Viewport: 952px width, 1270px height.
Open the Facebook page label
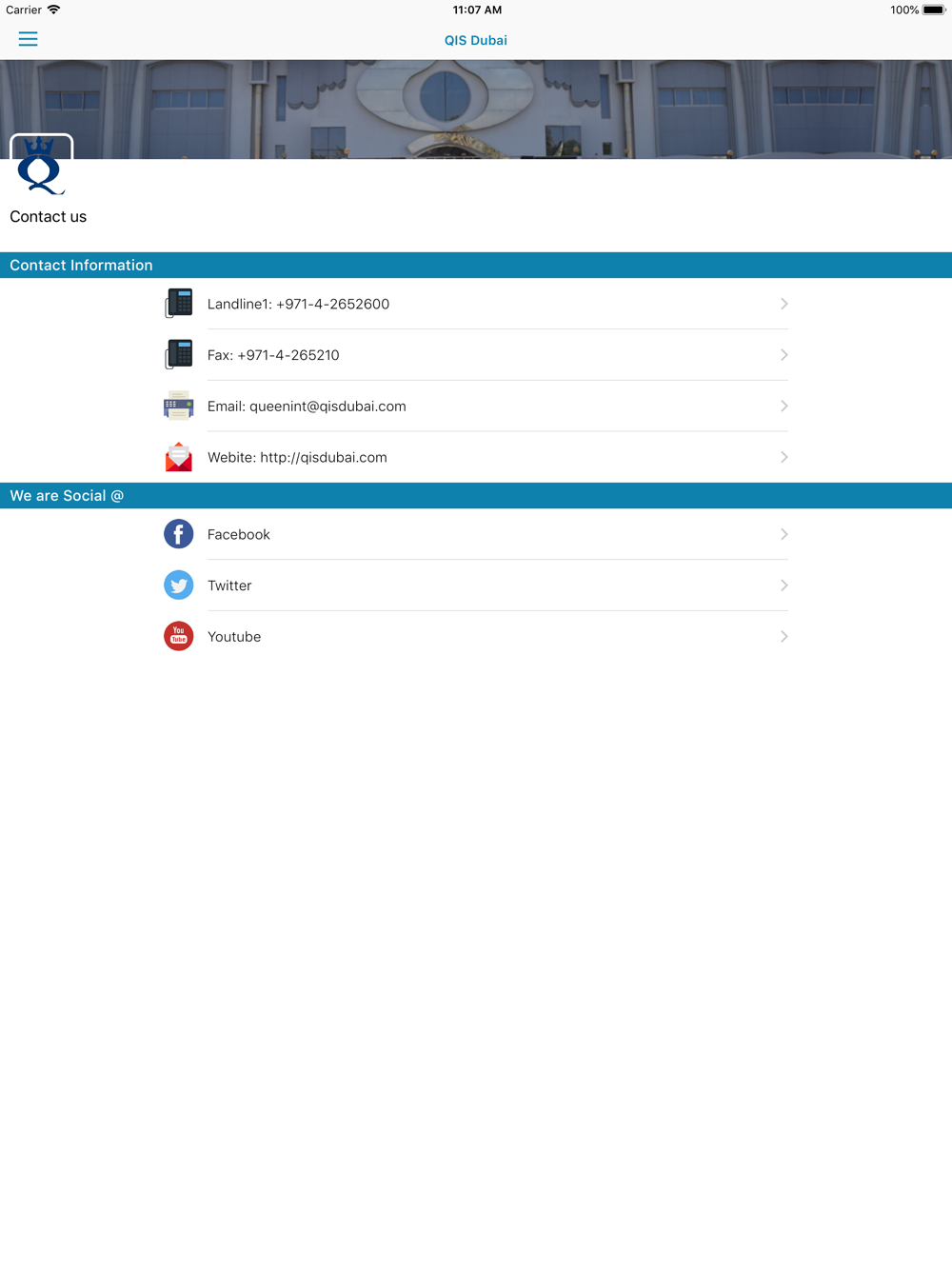239,535
